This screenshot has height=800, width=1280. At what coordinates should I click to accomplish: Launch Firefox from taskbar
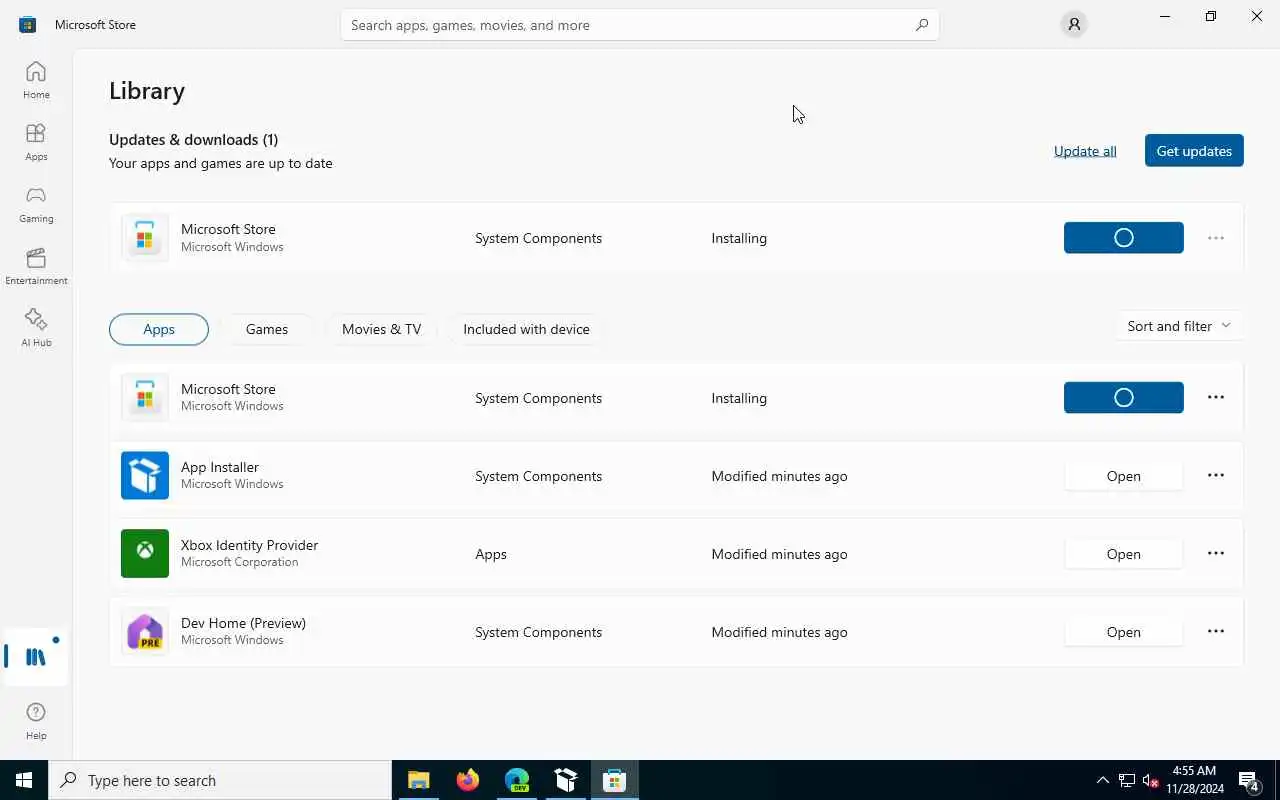tap(467, 780)
